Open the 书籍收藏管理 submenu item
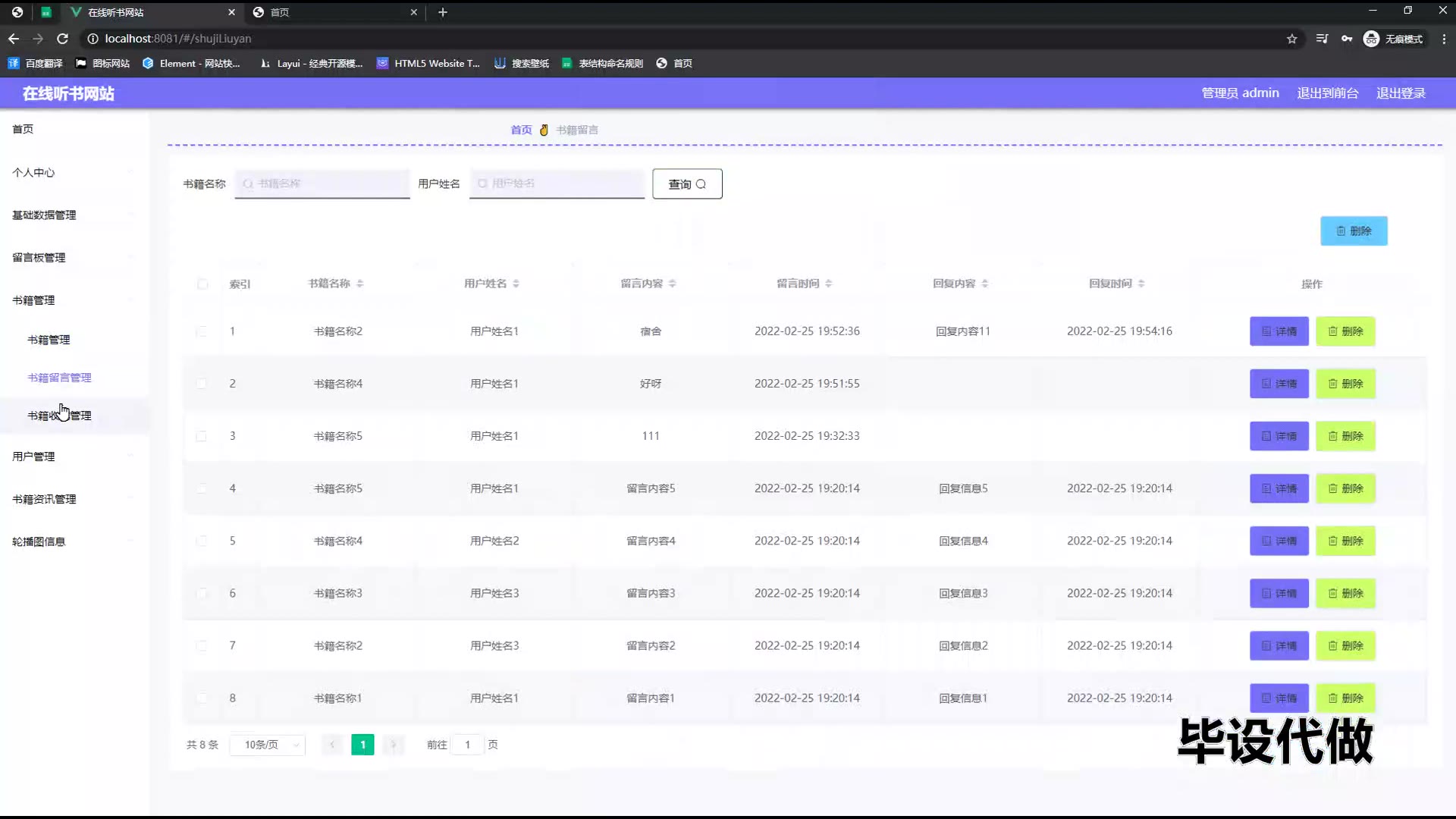1456x819 pixels. pyautogui.click(x=59, y=416)
